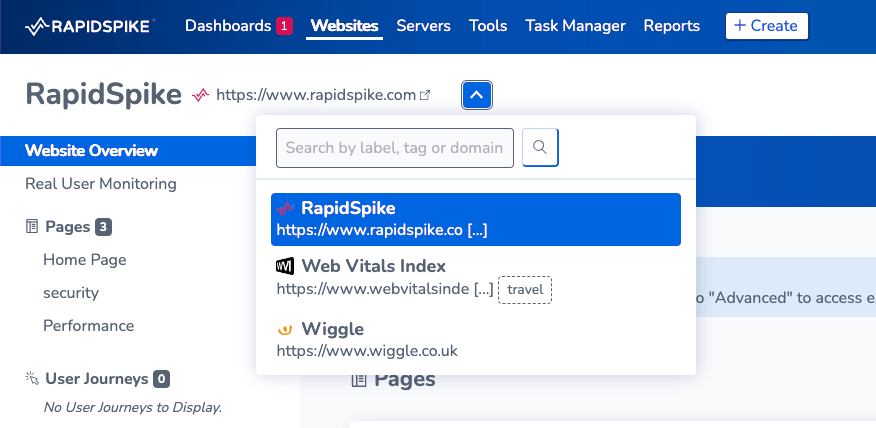Focus the search by label field
Image resolution: width=876 pixels, height=428 pixels.
pos(394,148)
